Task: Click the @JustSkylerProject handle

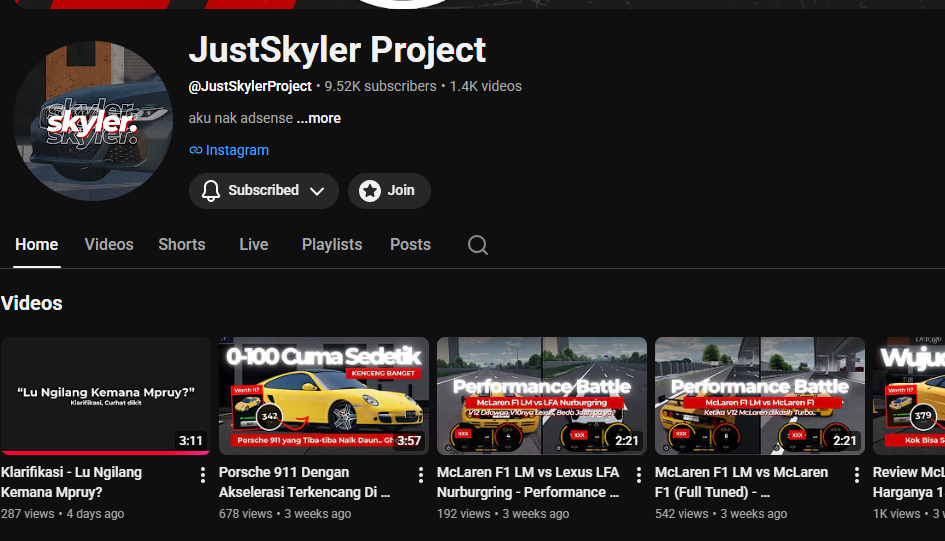Action: click(x=250, y=86)
